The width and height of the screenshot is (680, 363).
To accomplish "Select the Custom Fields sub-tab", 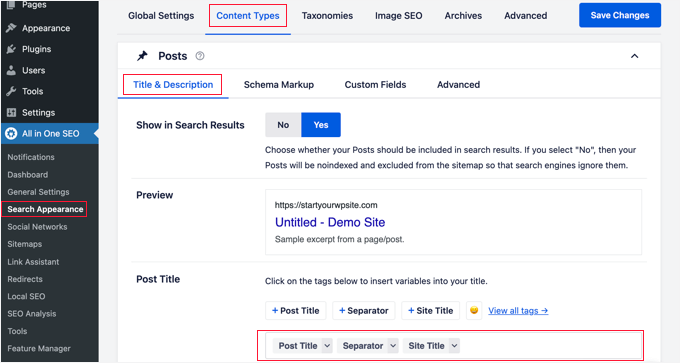I will pos(376,85).
